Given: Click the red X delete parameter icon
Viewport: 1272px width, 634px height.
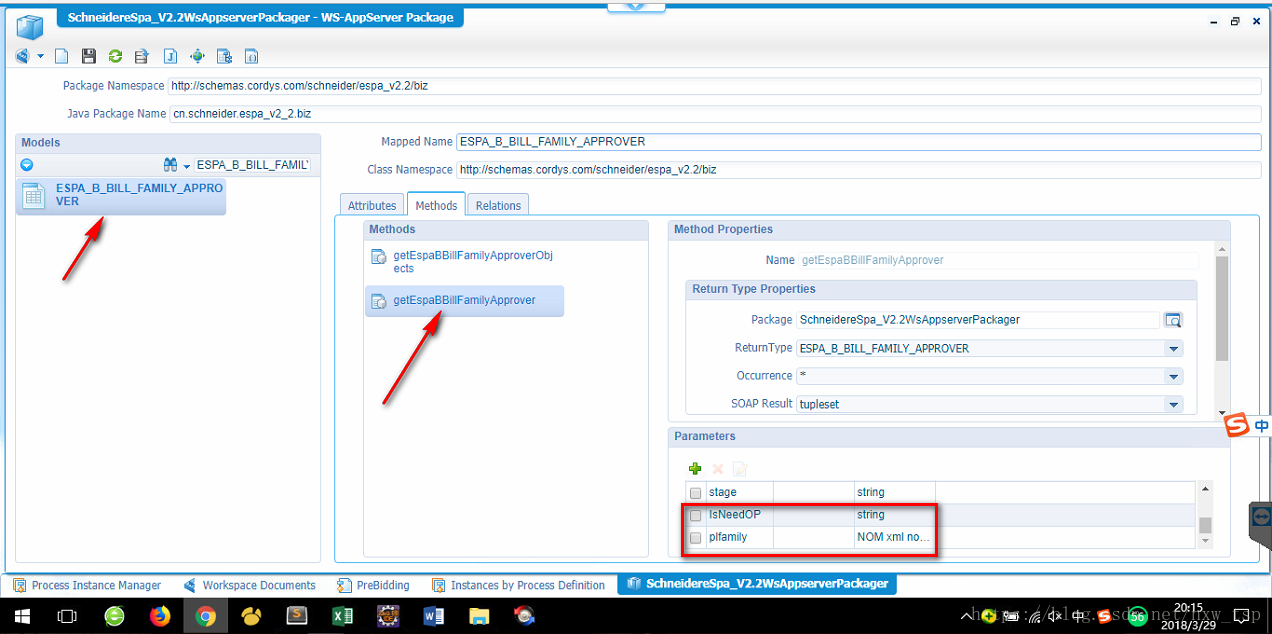Looking at the screenshot, I should (717, 468).
